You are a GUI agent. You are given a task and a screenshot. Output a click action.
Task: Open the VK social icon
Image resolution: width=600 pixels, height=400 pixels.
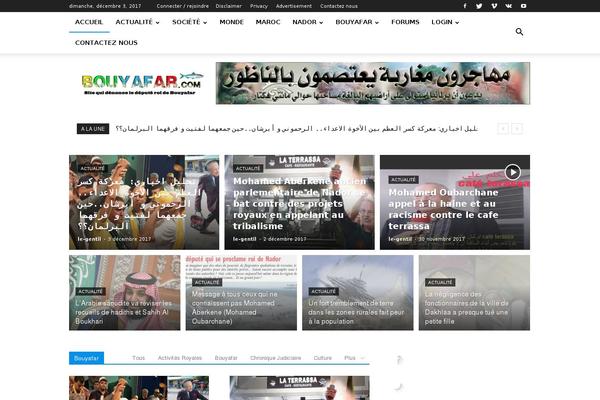(509, 6)
